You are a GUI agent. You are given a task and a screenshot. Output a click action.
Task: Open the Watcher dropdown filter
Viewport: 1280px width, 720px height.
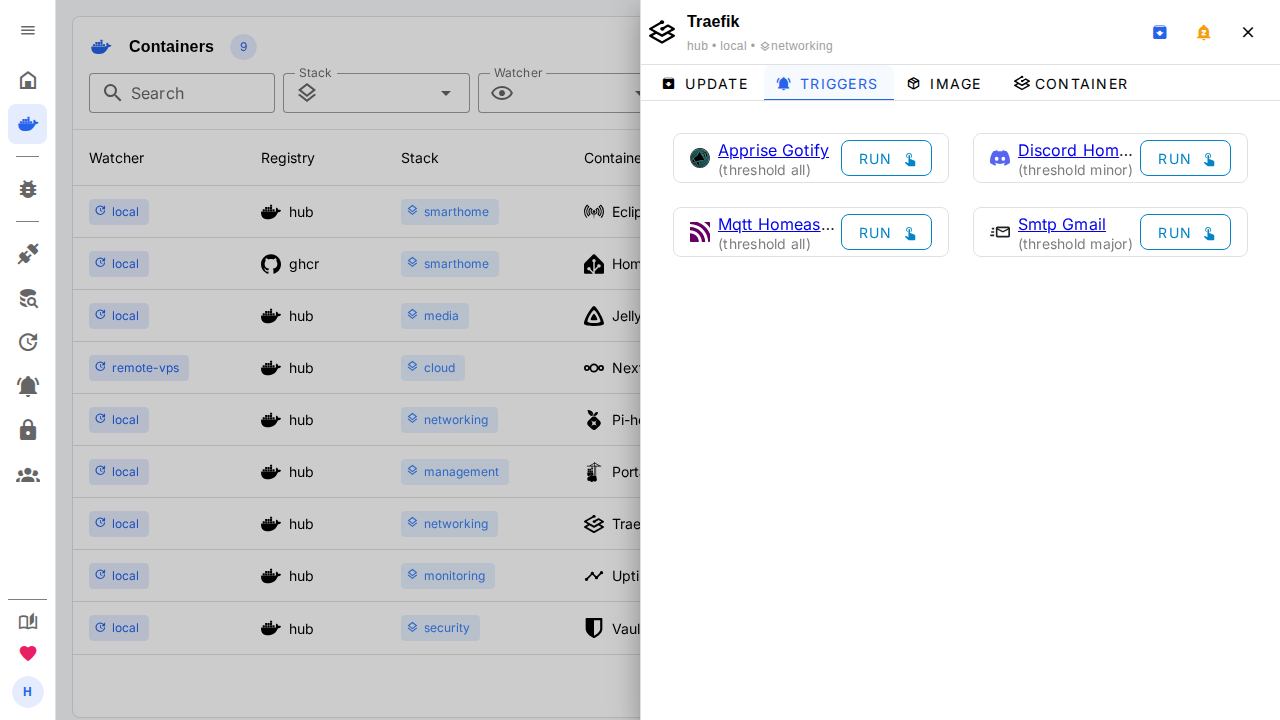point(560,93)
